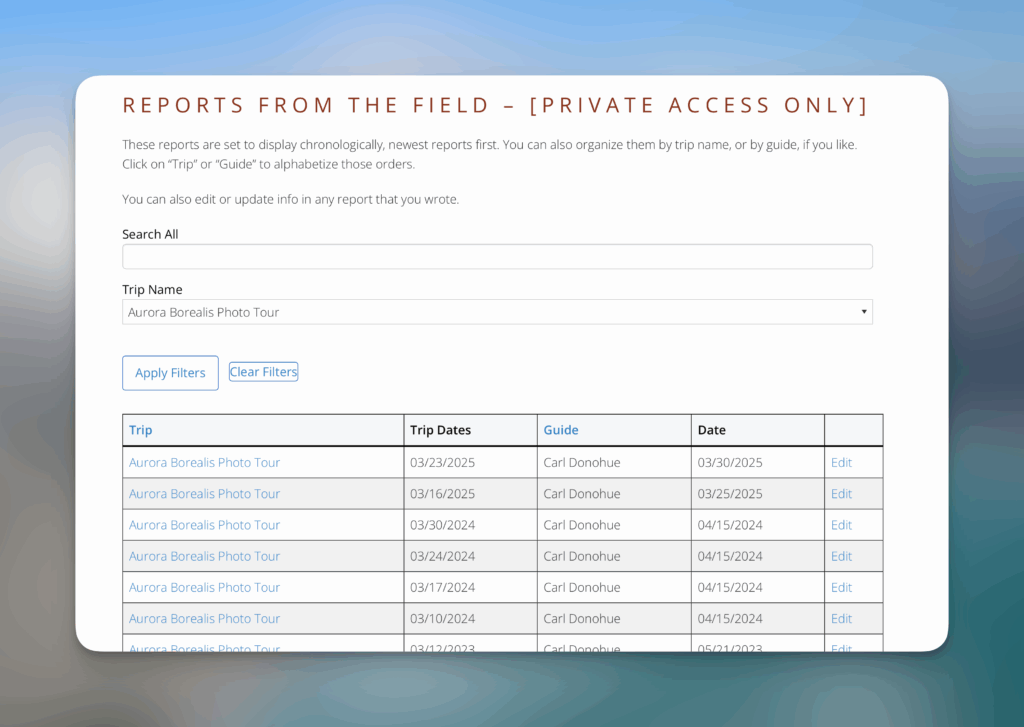Edit the trip report dated 03/10/2024
This screenshot has width=1024, height=727.
[841, 618]
